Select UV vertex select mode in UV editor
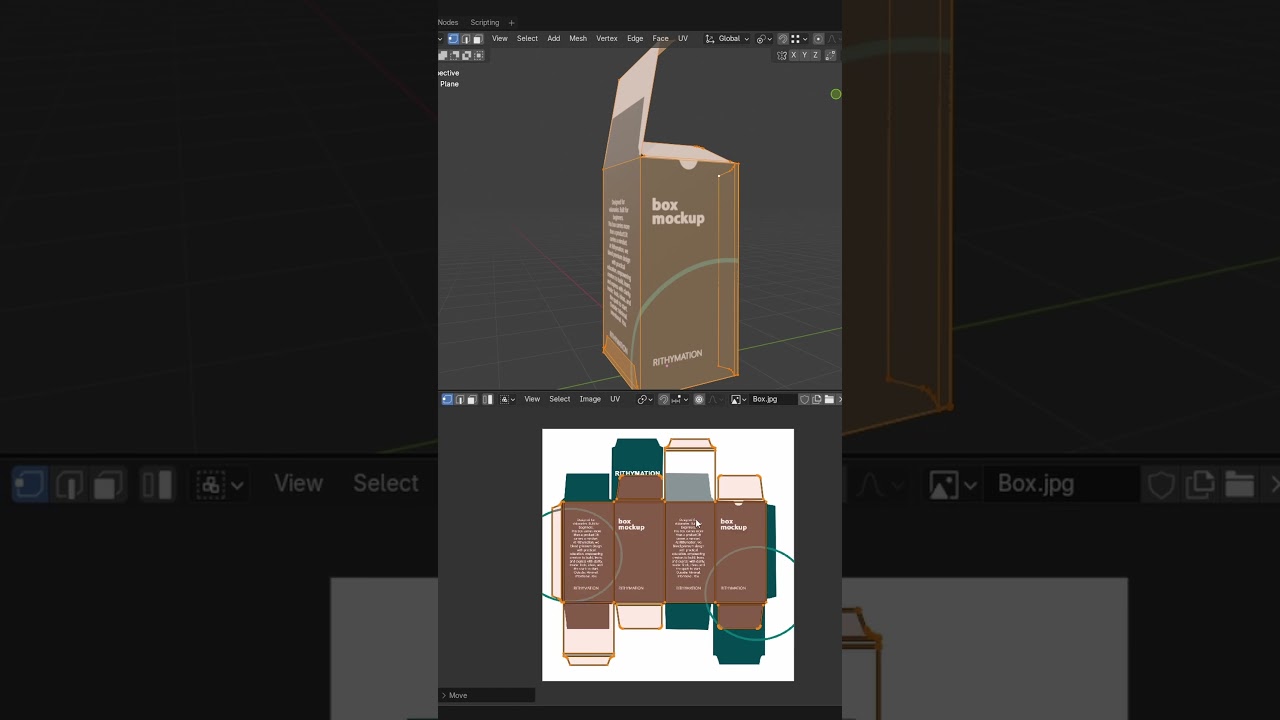 click(447, 399)
